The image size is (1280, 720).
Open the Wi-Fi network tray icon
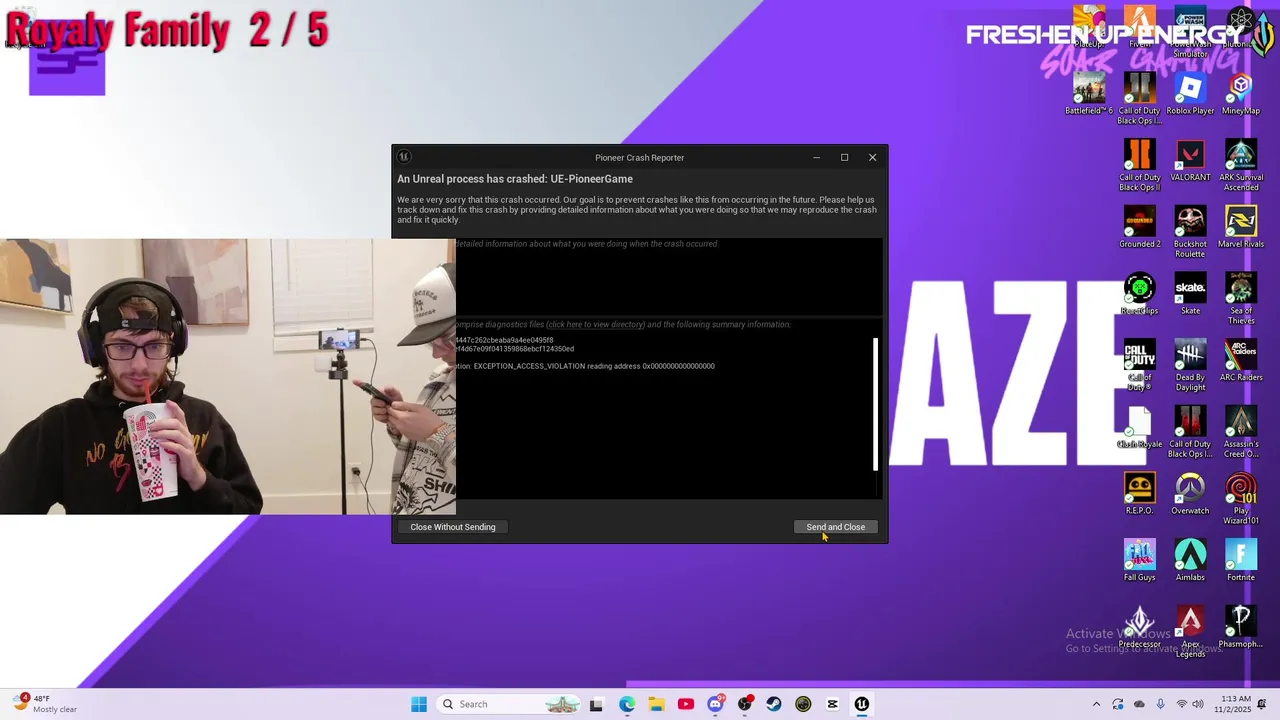pos(1182,704)
